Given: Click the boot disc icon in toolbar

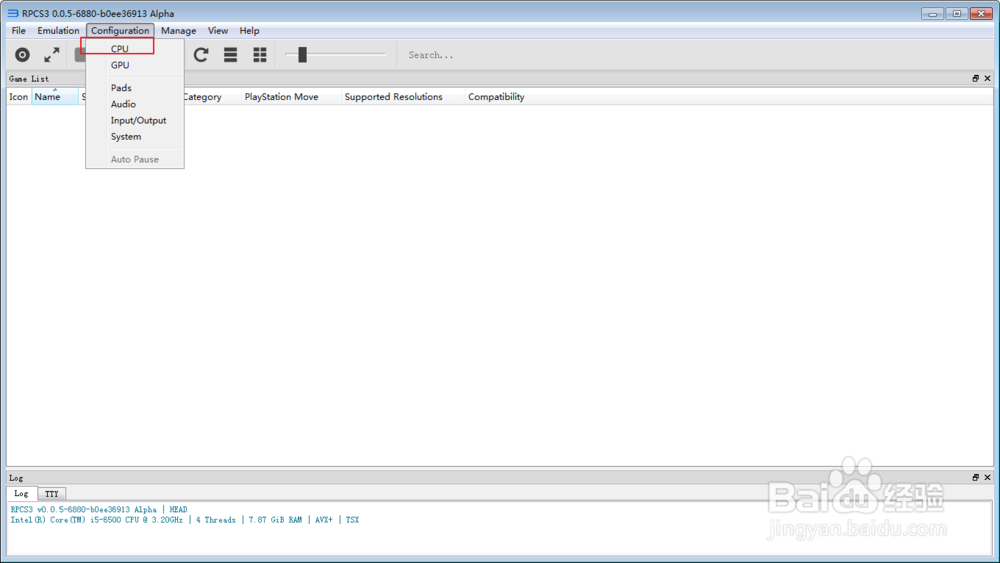Looking at the screenshot, I should [x=22, y=55].
